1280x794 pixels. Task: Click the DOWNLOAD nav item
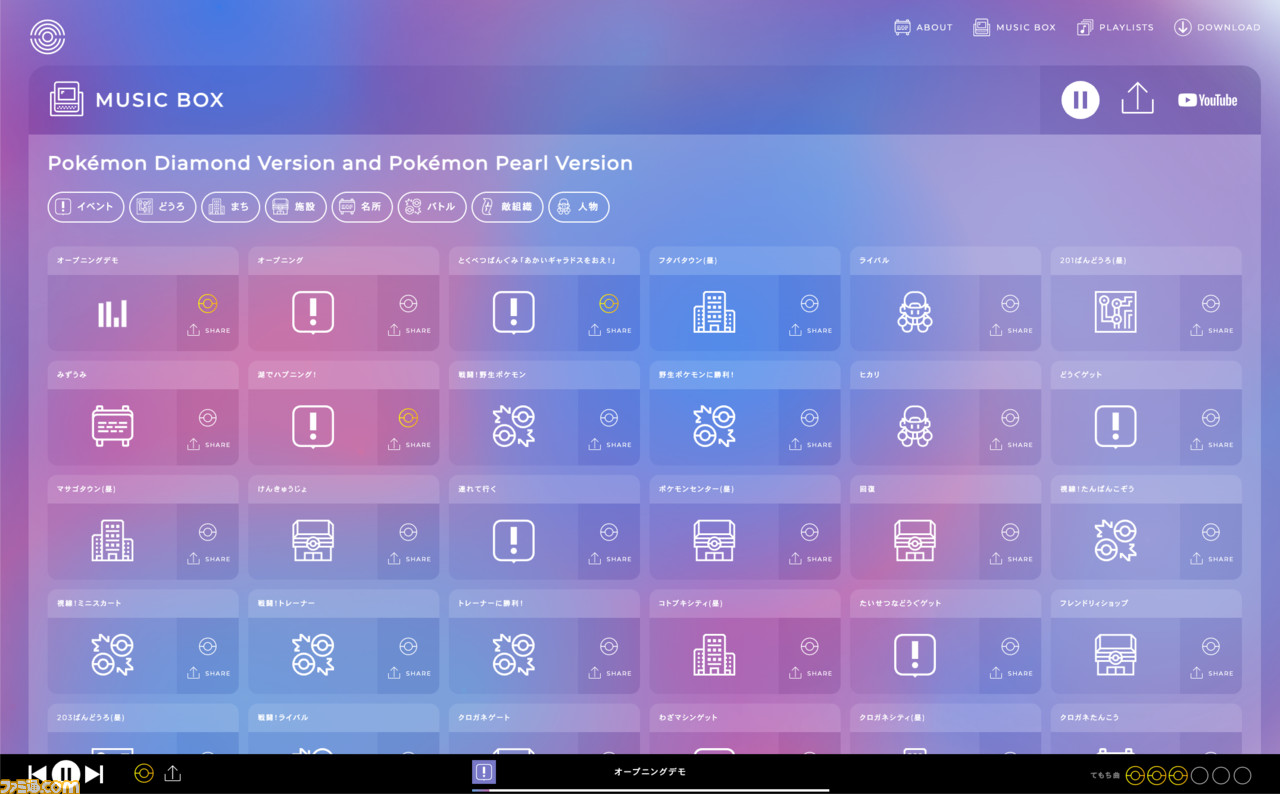(x=1217, y=27)
